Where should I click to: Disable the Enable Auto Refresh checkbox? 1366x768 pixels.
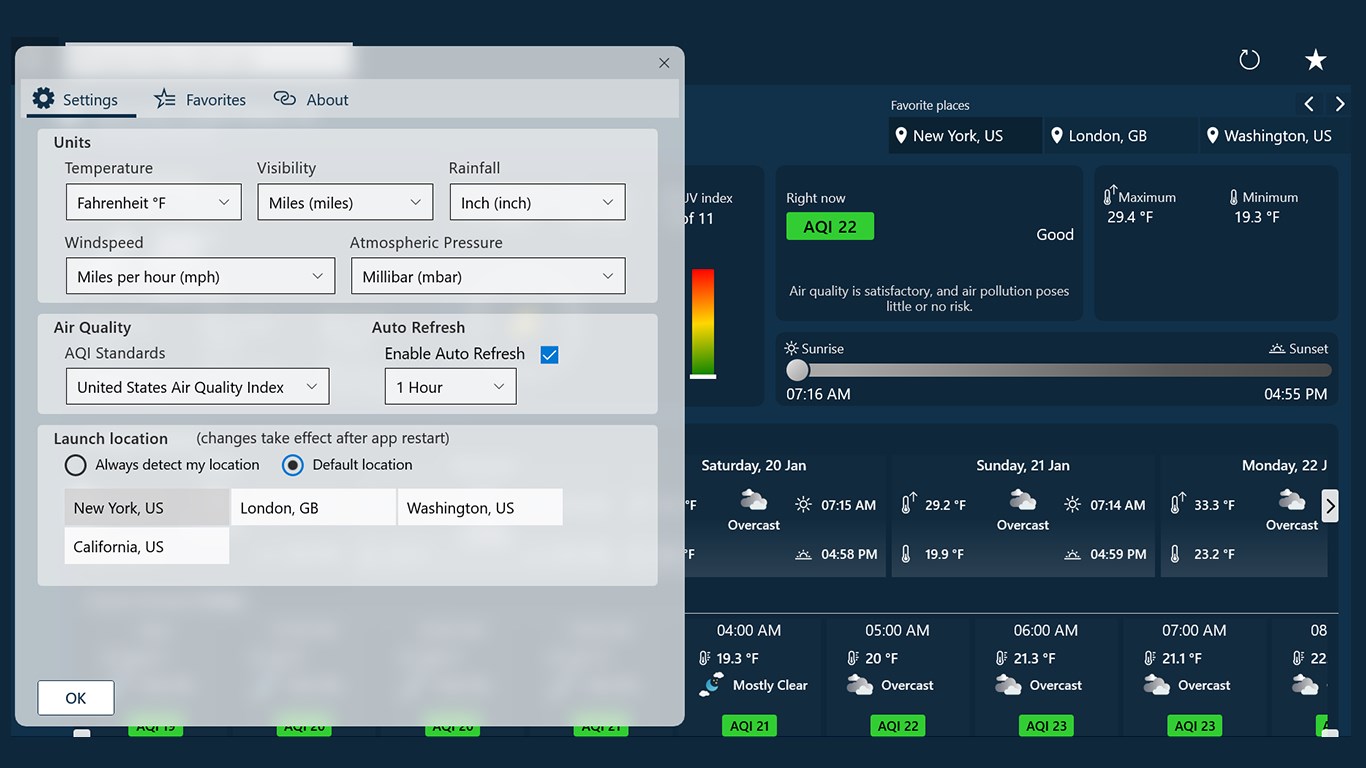click(549, 354)
